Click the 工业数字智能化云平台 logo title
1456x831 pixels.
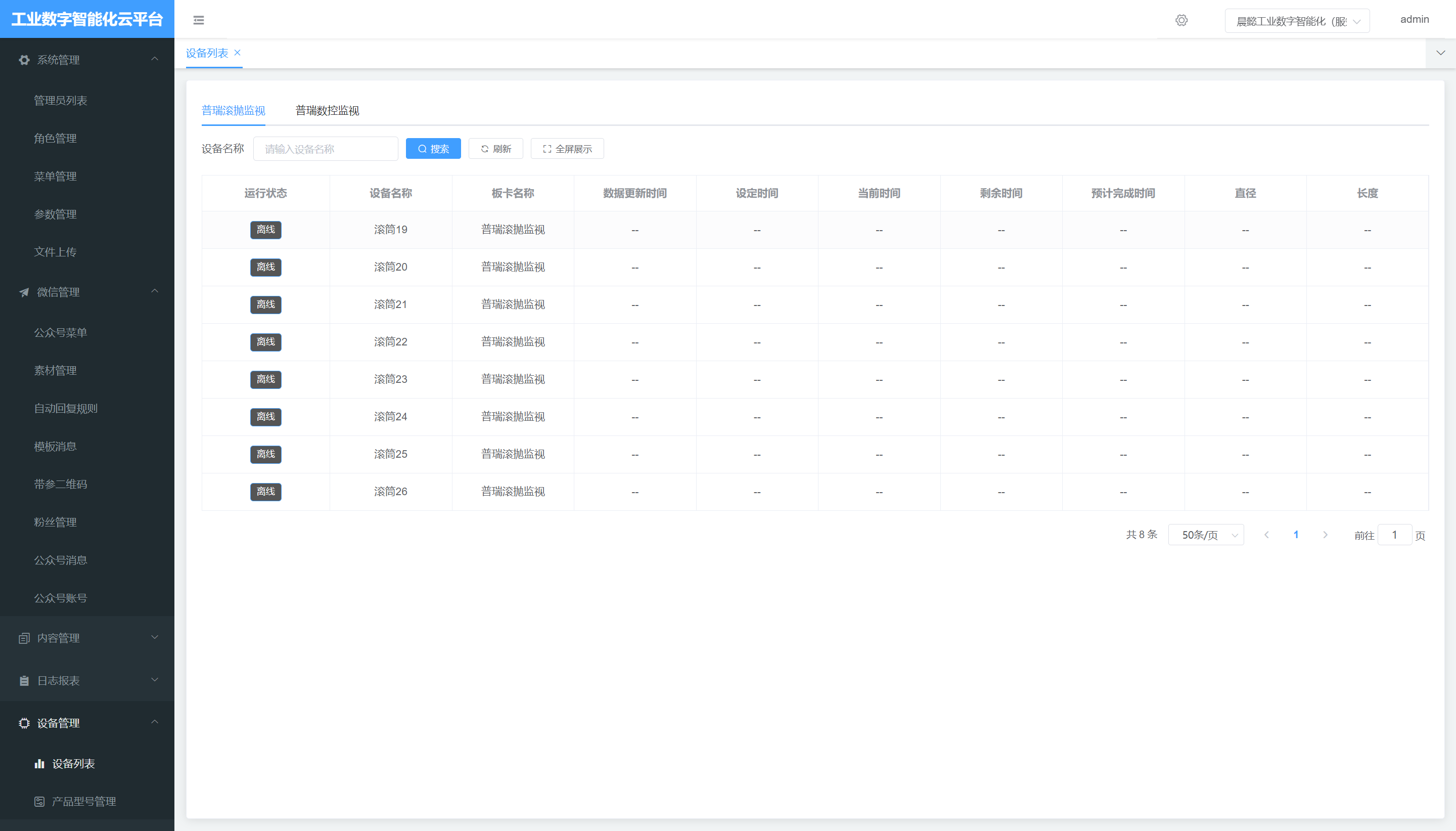tap(87, 19)
